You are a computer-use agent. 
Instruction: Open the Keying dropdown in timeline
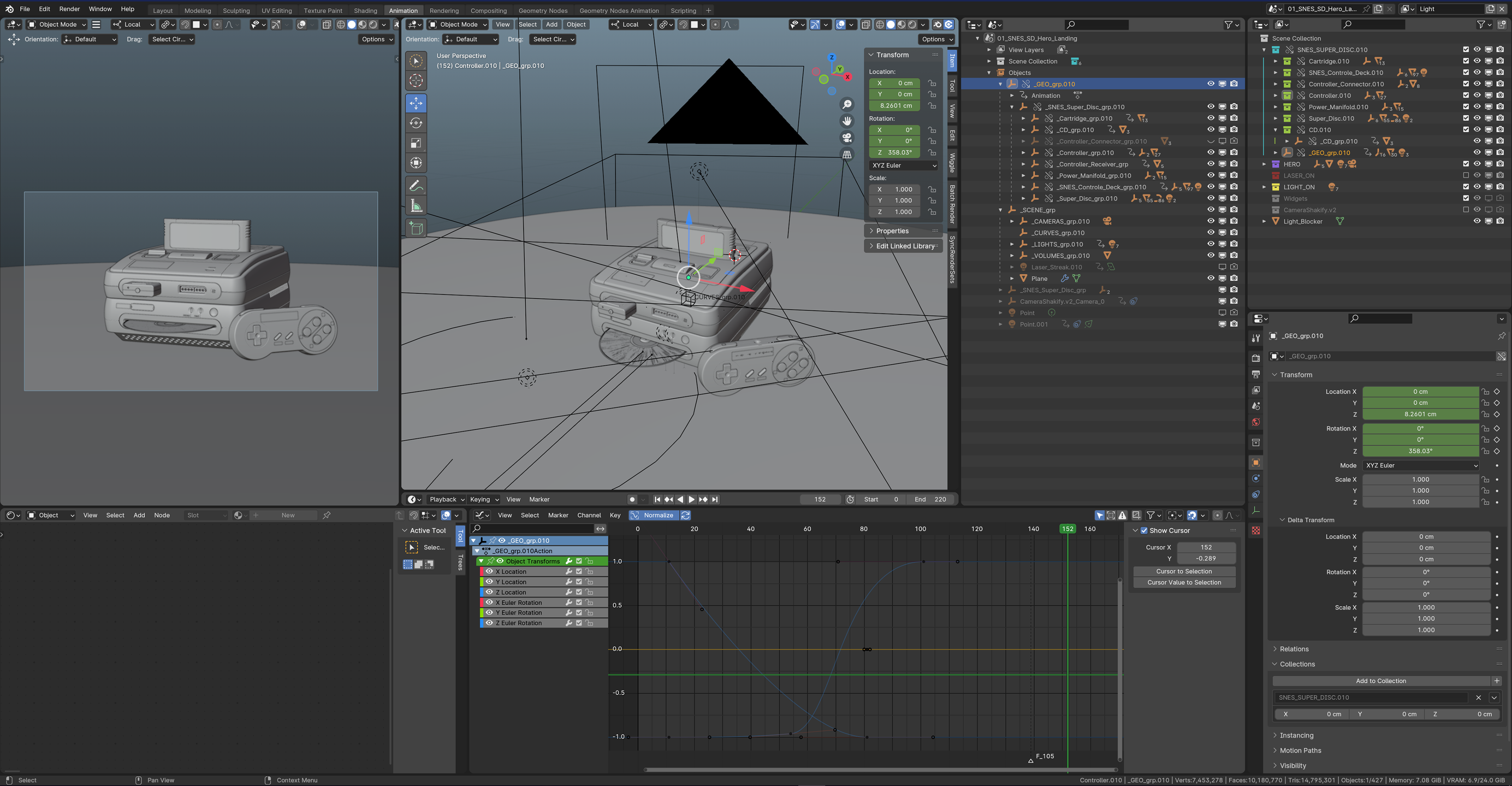(x=484, y=499)
